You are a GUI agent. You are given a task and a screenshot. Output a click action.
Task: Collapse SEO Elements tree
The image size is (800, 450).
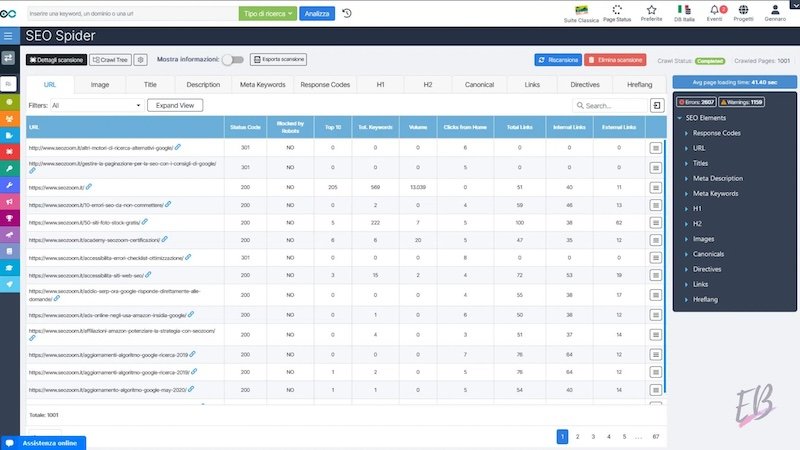[x=680, y=118]
